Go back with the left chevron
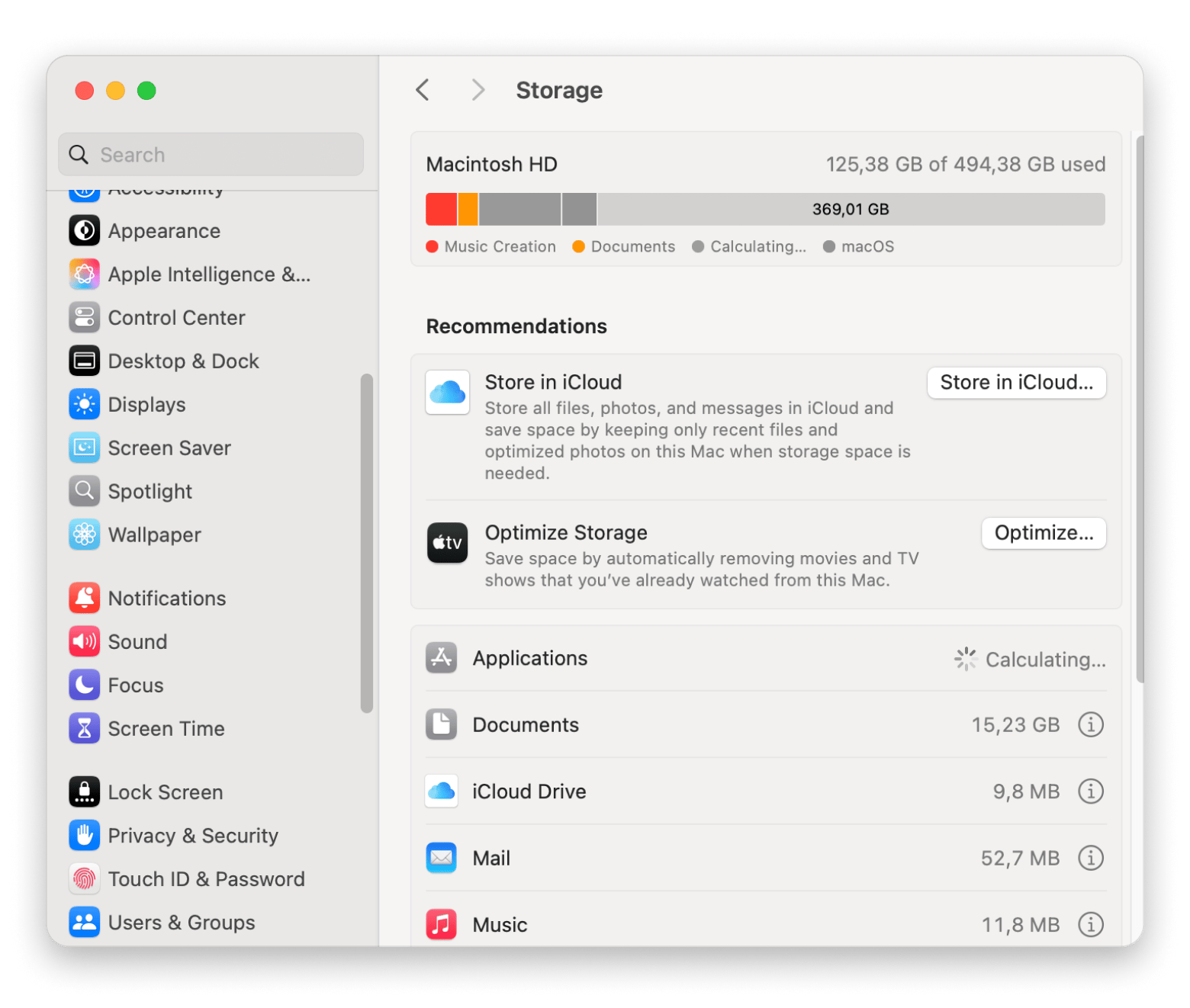 (x=423, y=90)
